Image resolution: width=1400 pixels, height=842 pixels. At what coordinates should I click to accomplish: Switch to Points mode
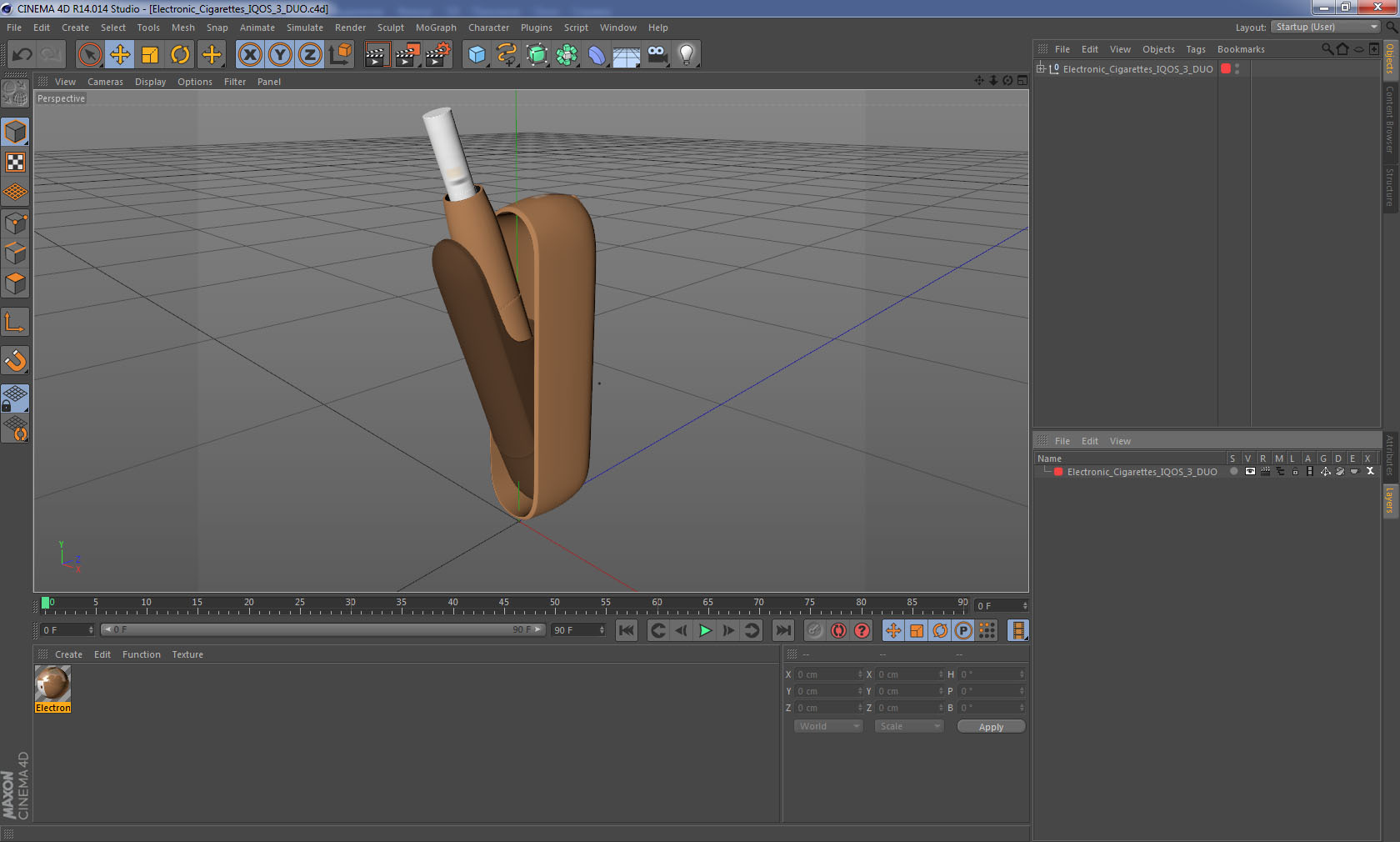pos(15,223)
